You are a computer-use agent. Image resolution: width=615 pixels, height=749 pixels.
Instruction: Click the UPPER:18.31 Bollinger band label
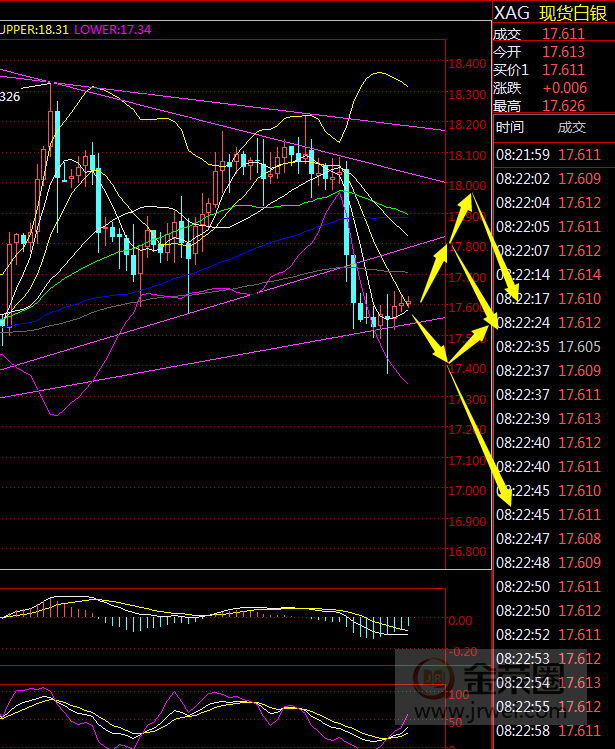tap(34, 30)
